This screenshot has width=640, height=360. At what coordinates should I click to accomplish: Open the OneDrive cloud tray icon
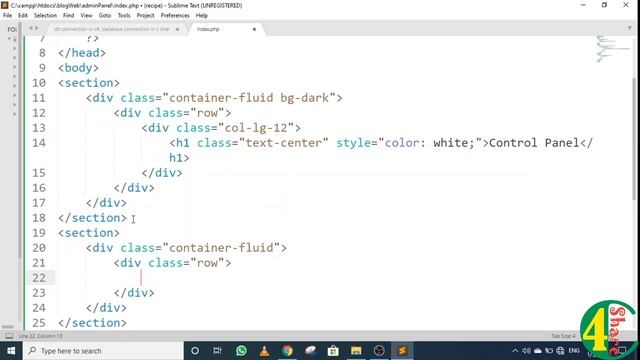[538, 351]
